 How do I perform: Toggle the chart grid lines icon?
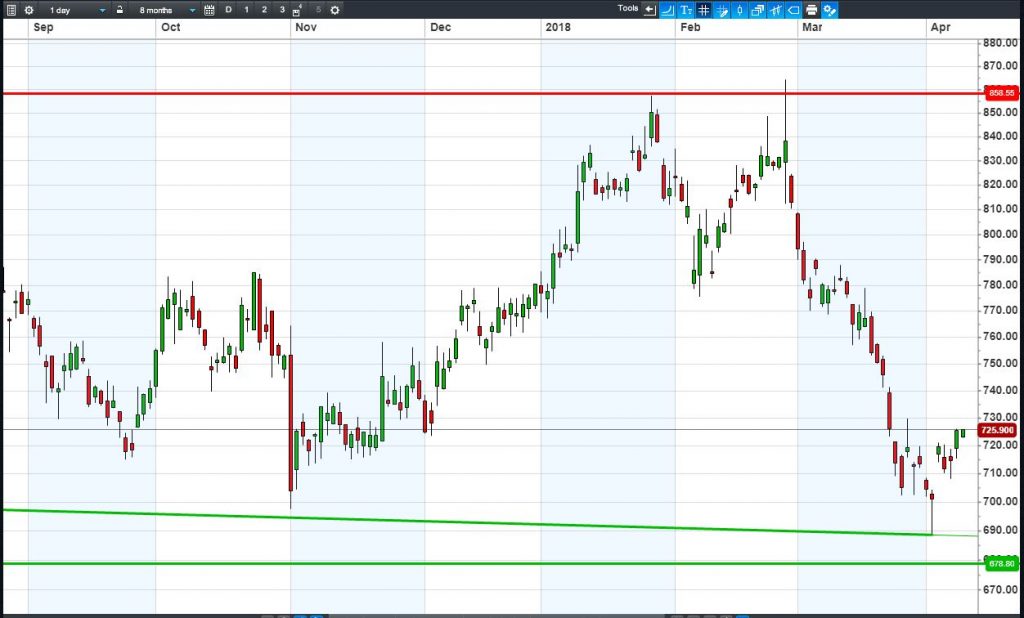pos(703,10)
